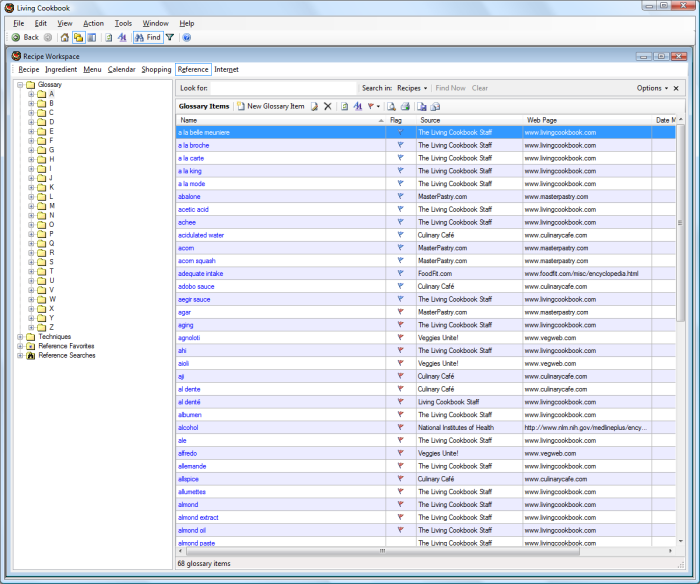Expand the A folder in Glossary tree

31,94
